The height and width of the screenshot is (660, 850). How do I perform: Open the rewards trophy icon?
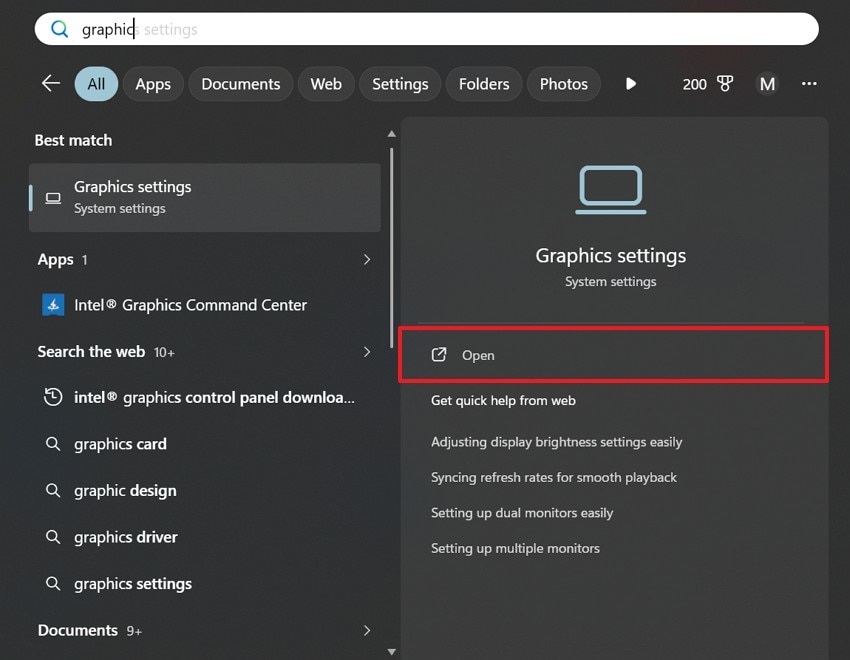725,83
